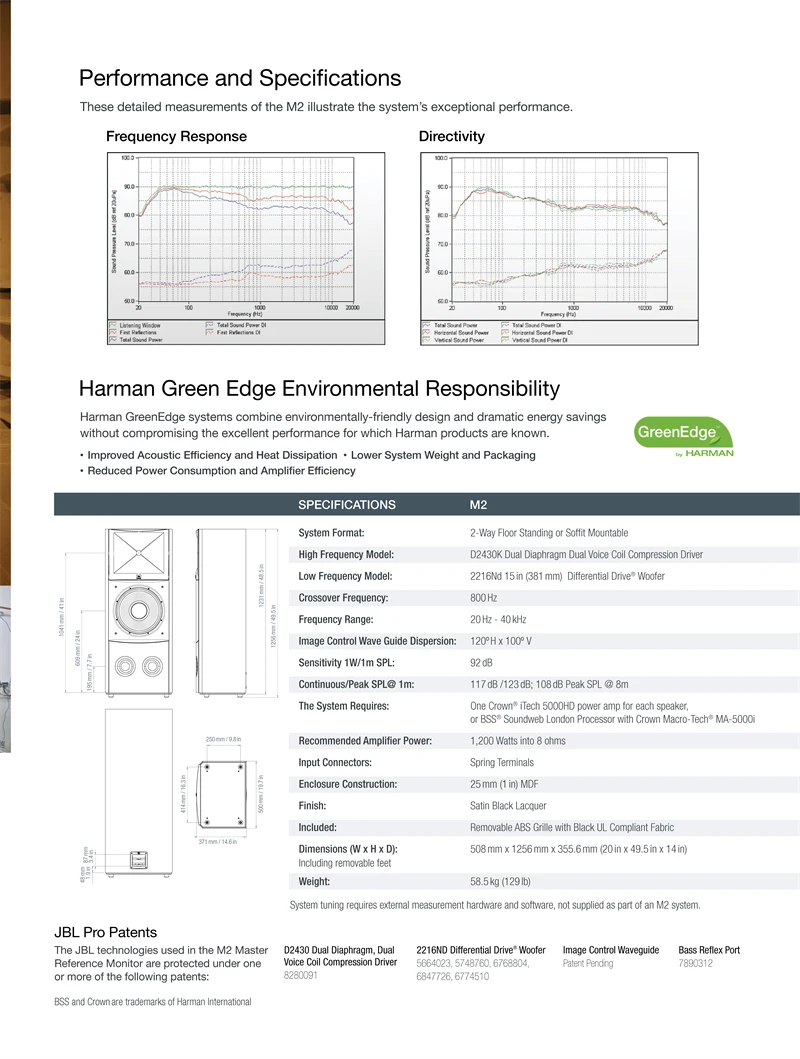The width and height of the screenshot is (800, 1059).
Task: Click the 800 Hz value
Action: coord(483,598)
